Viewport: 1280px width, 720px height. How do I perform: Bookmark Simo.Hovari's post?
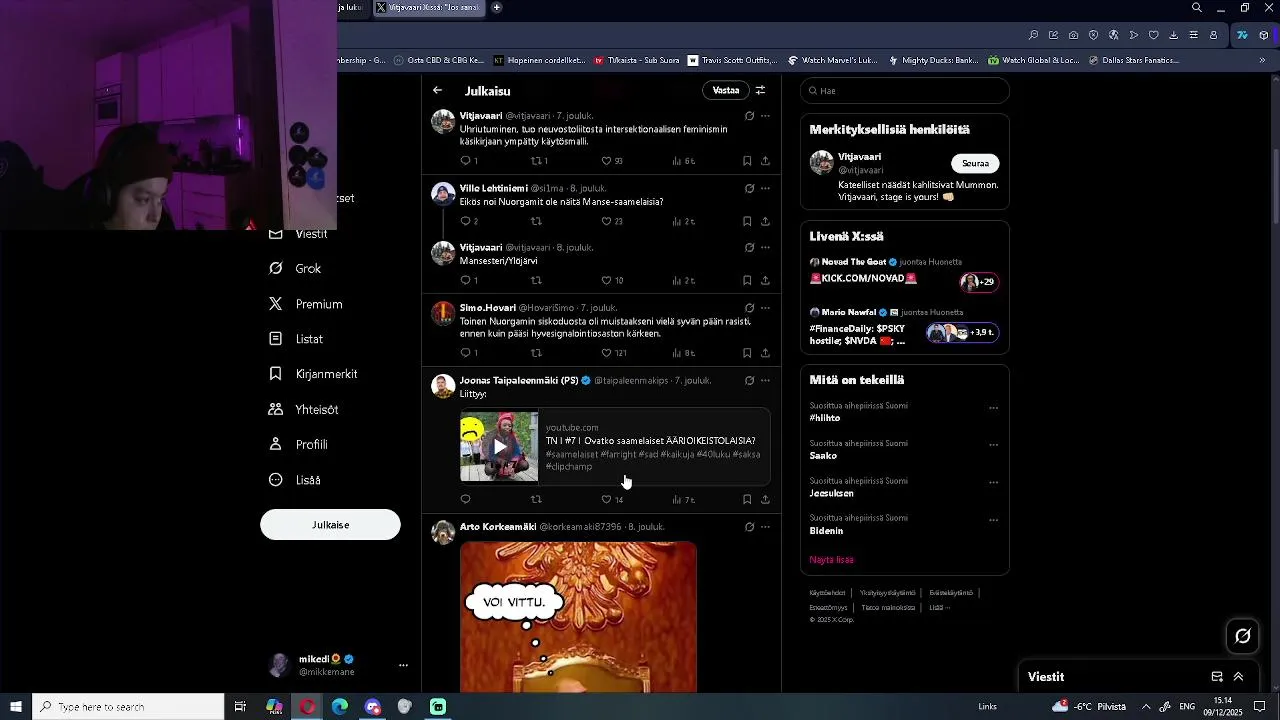tap(747, 353)
